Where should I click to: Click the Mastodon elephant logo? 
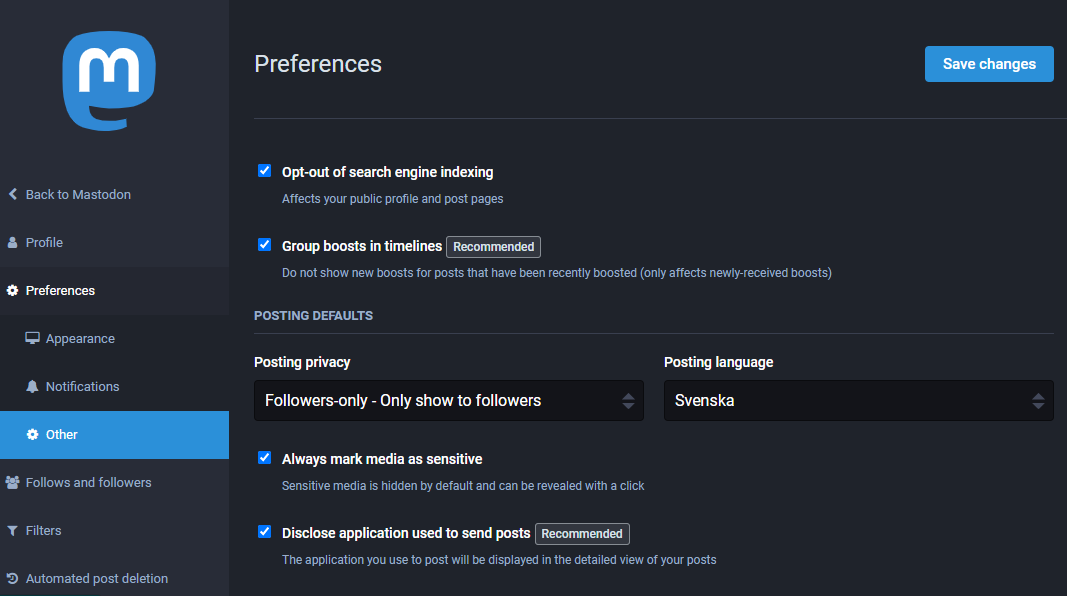click(x=109, y=81)
